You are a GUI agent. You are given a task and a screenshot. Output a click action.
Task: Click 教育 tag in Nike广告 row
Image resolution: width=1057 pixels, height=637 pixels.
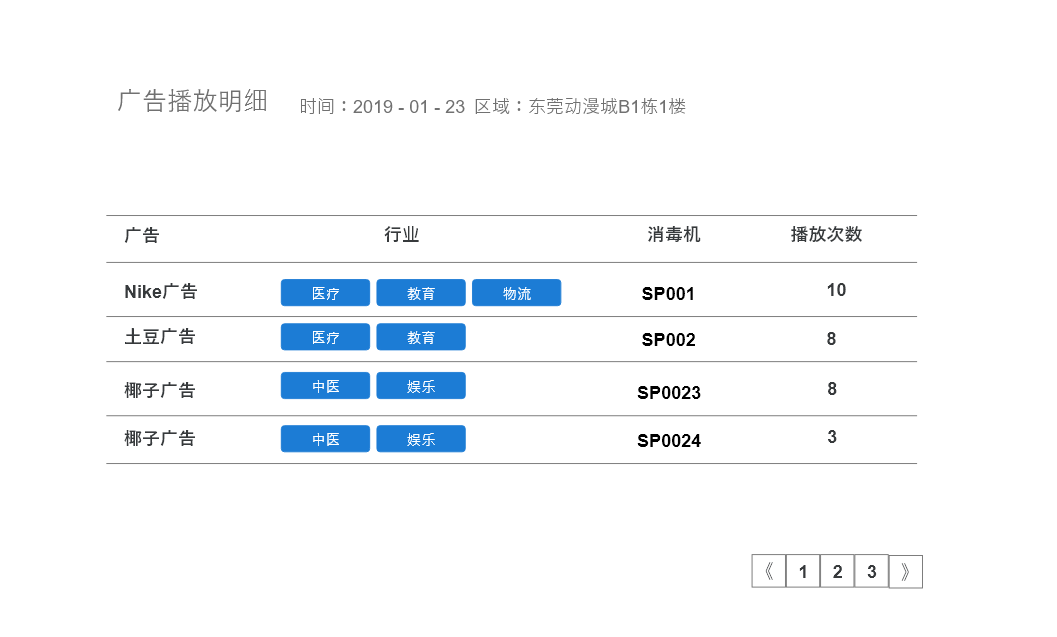pyautogui.click(x=421, y=293)
